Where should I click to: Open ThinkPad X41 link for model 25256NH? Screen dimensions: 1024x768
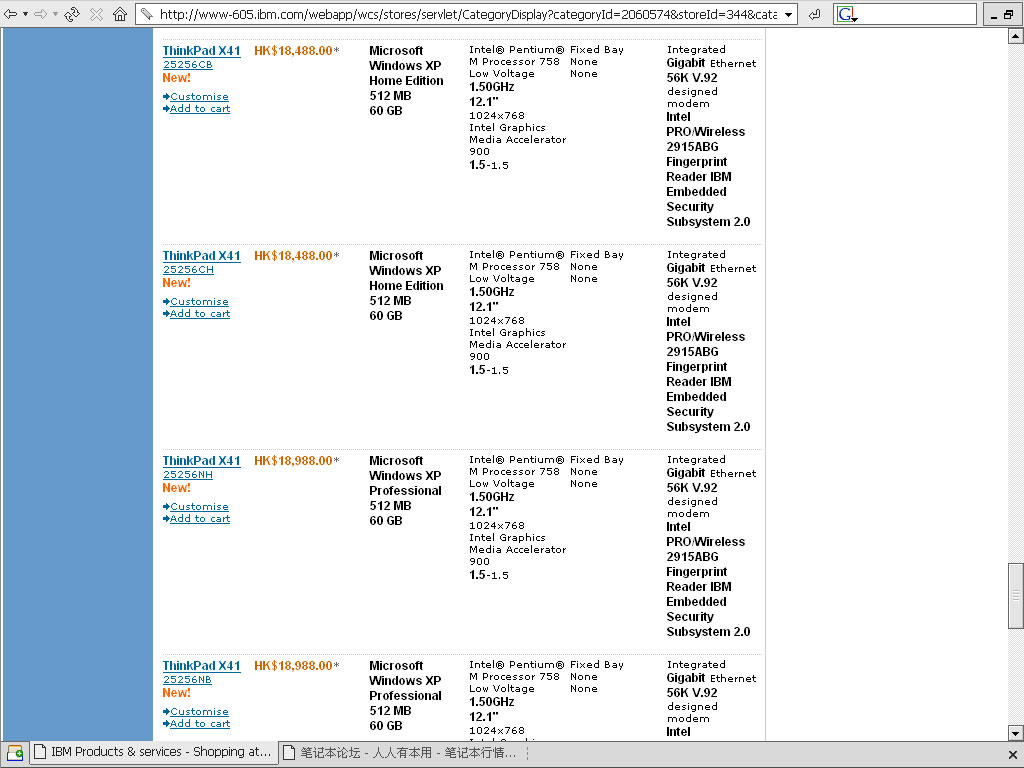click(201, 461)
